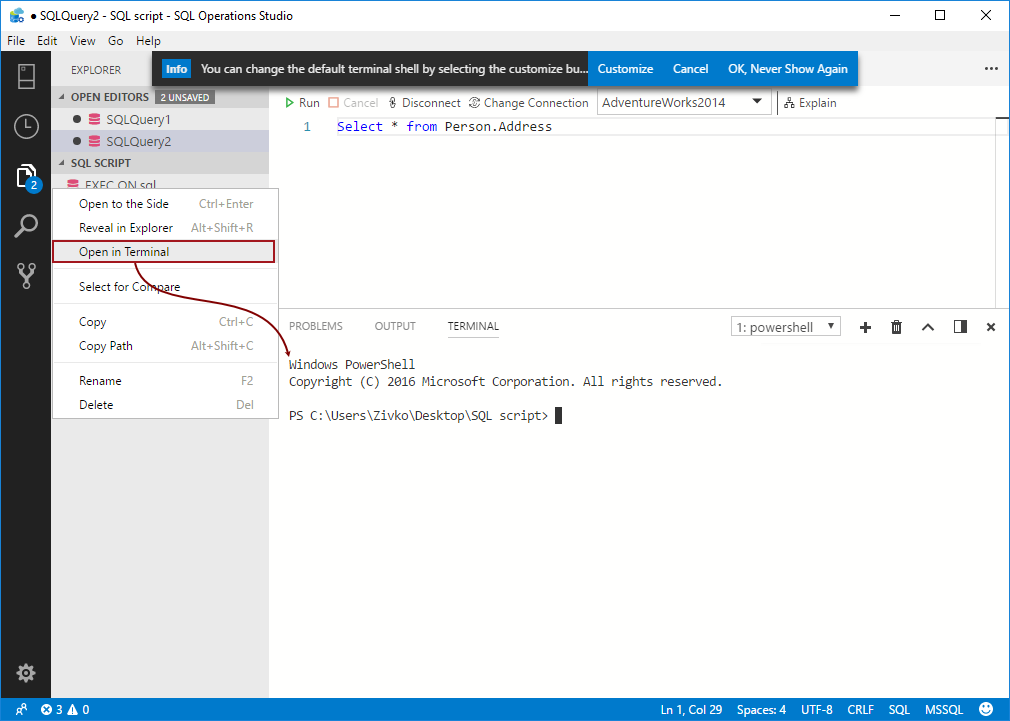Click the EXEC ON.sql file icon

tap(73, 184)
